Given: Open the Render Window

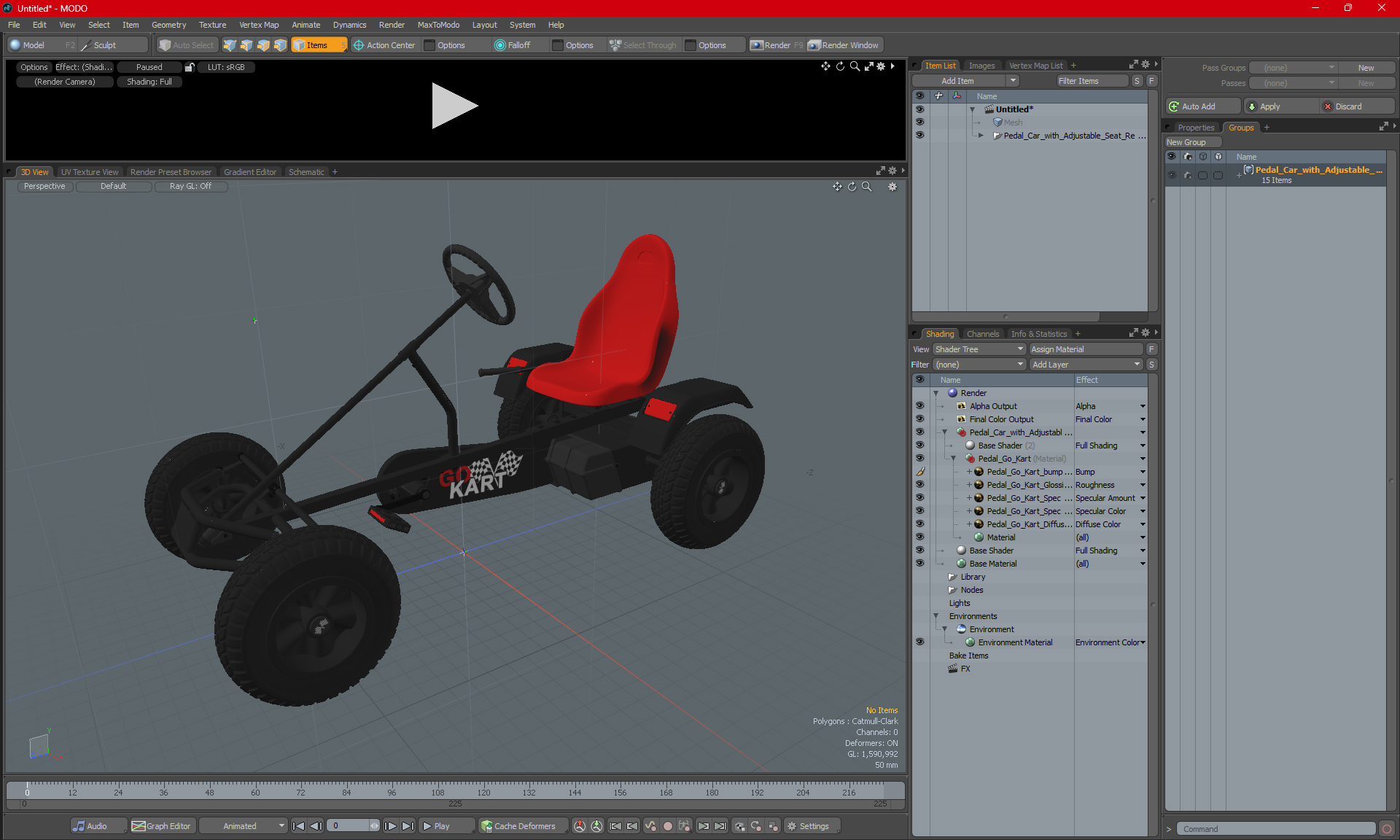Looking at the screenshot, I should click(x=844, y=45).
